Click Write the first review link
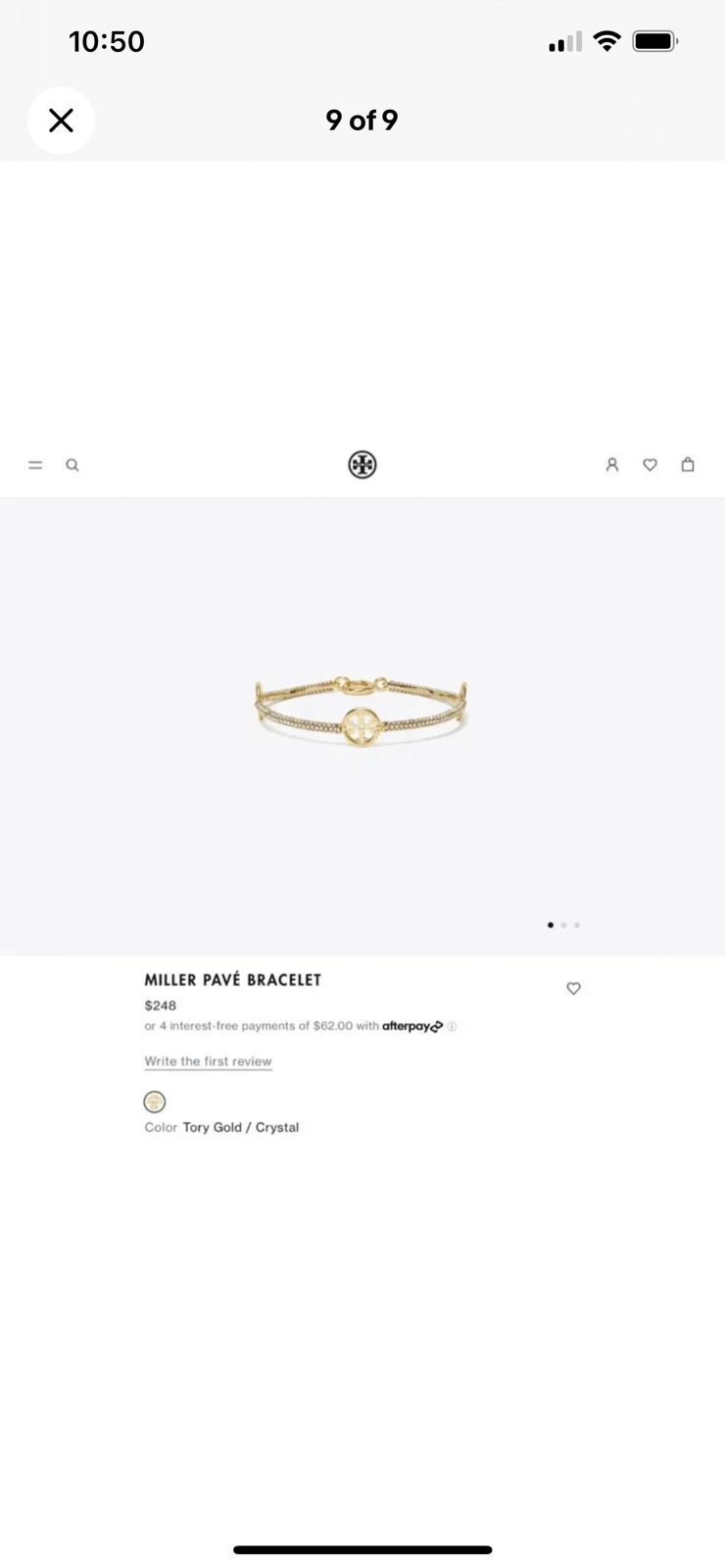 pyautogui.click(x=208, y=1061)
